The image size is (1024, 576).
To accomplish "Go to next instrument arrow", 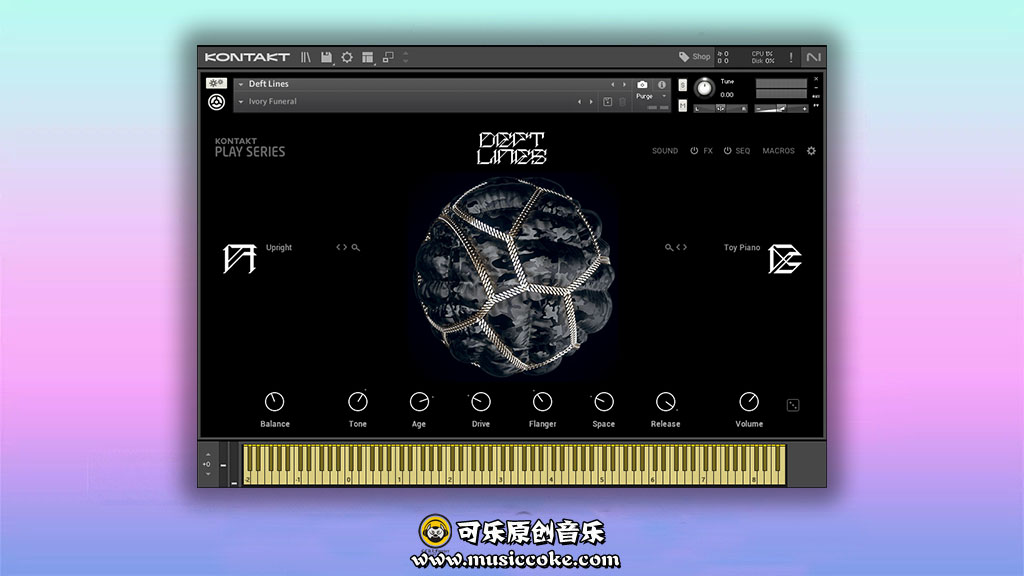I will (624, 84).
